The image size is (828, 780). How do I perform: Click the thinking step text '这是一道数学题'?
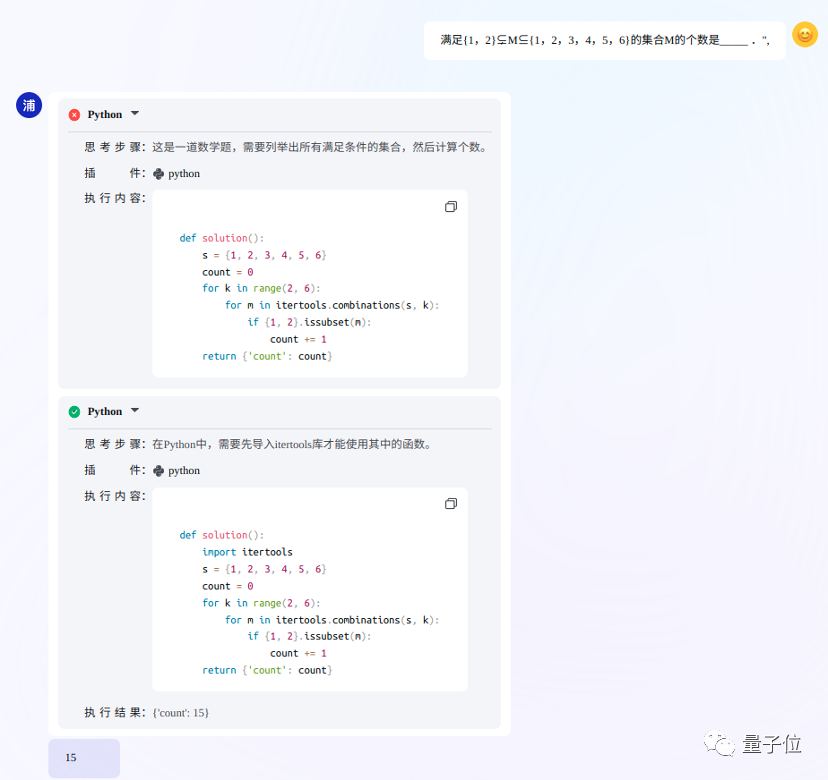(x=319, y=147)
